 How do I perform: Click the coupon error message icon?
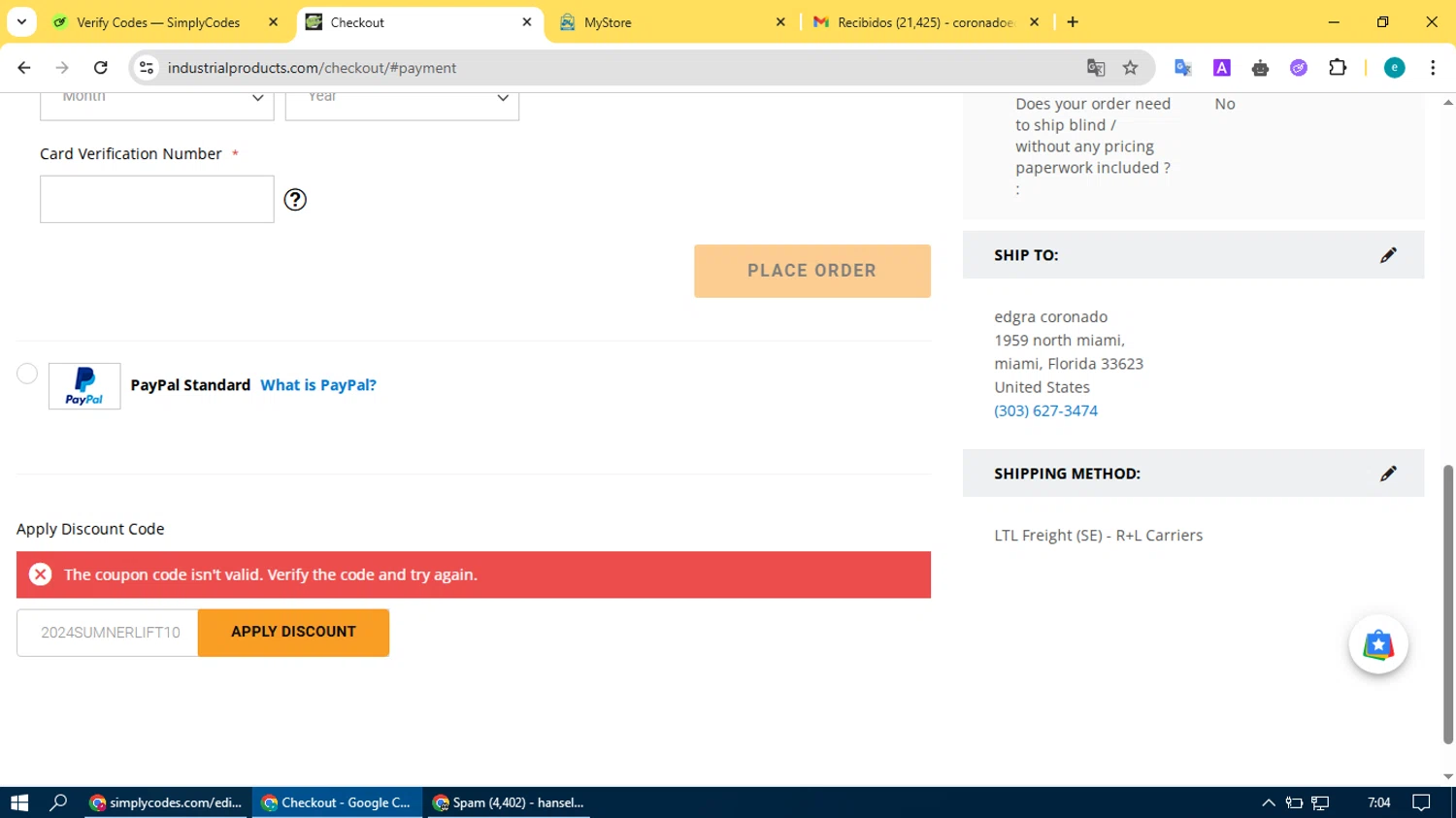40,574
